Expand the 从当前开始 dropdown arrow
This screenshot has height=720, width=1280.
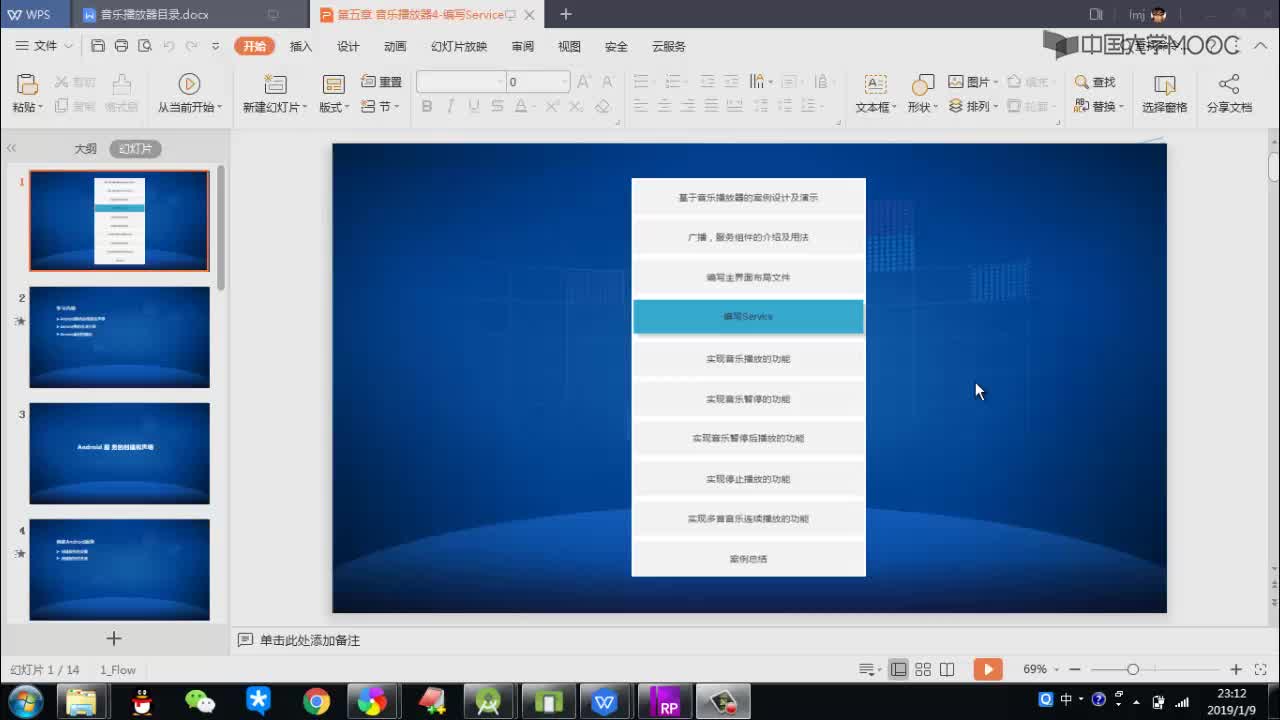219,107
